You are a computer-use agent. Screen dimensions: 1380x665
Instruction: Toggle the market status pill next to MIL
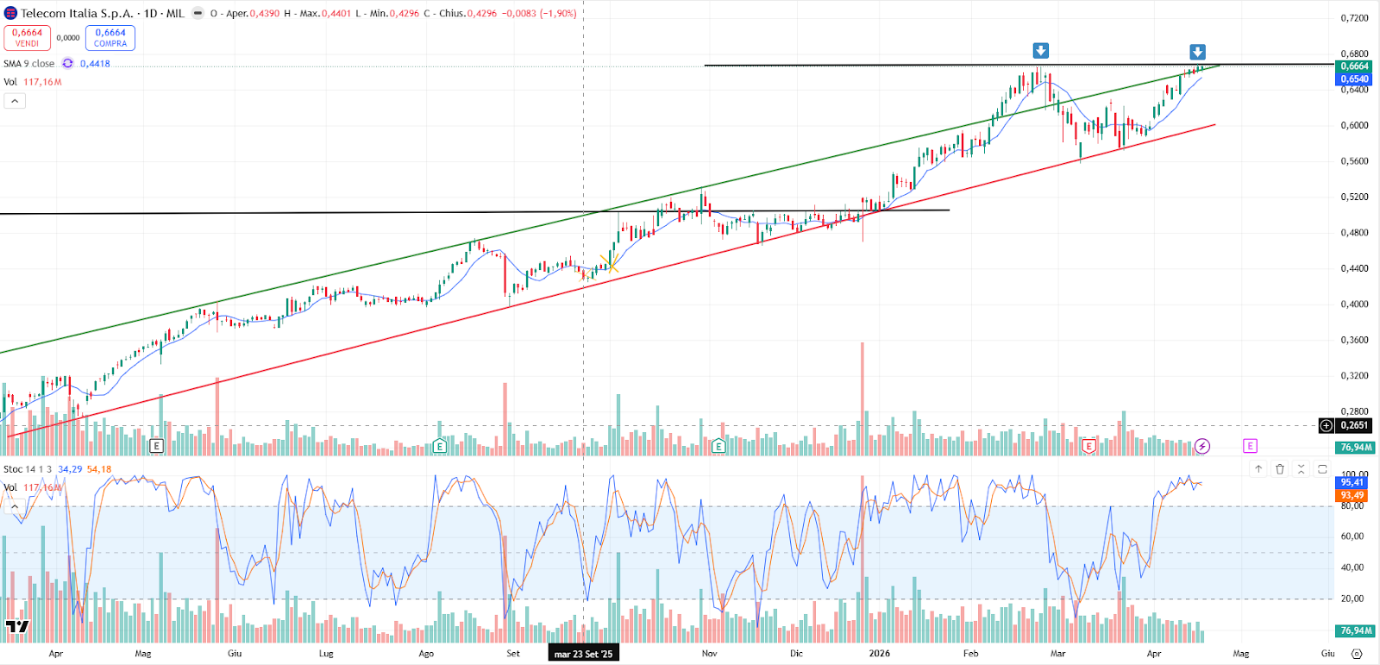[199, 15]
